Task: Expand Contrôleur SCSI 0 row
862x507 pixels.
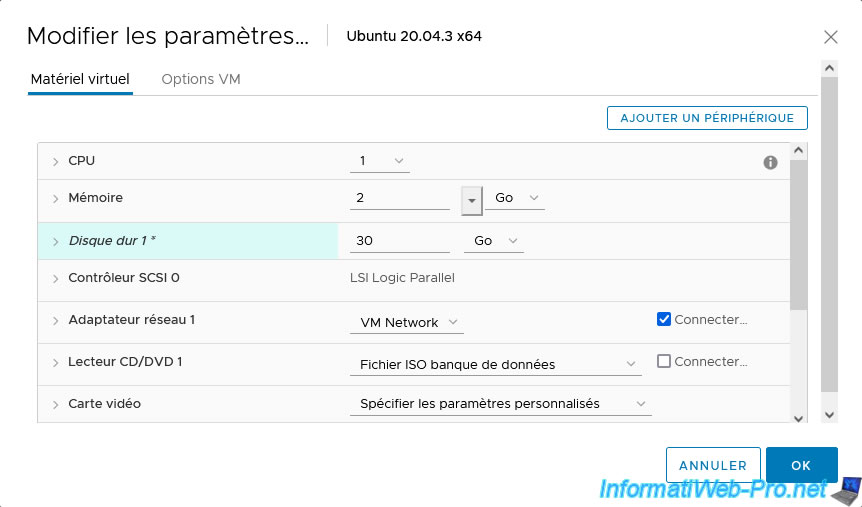Action: pos(56,279)
